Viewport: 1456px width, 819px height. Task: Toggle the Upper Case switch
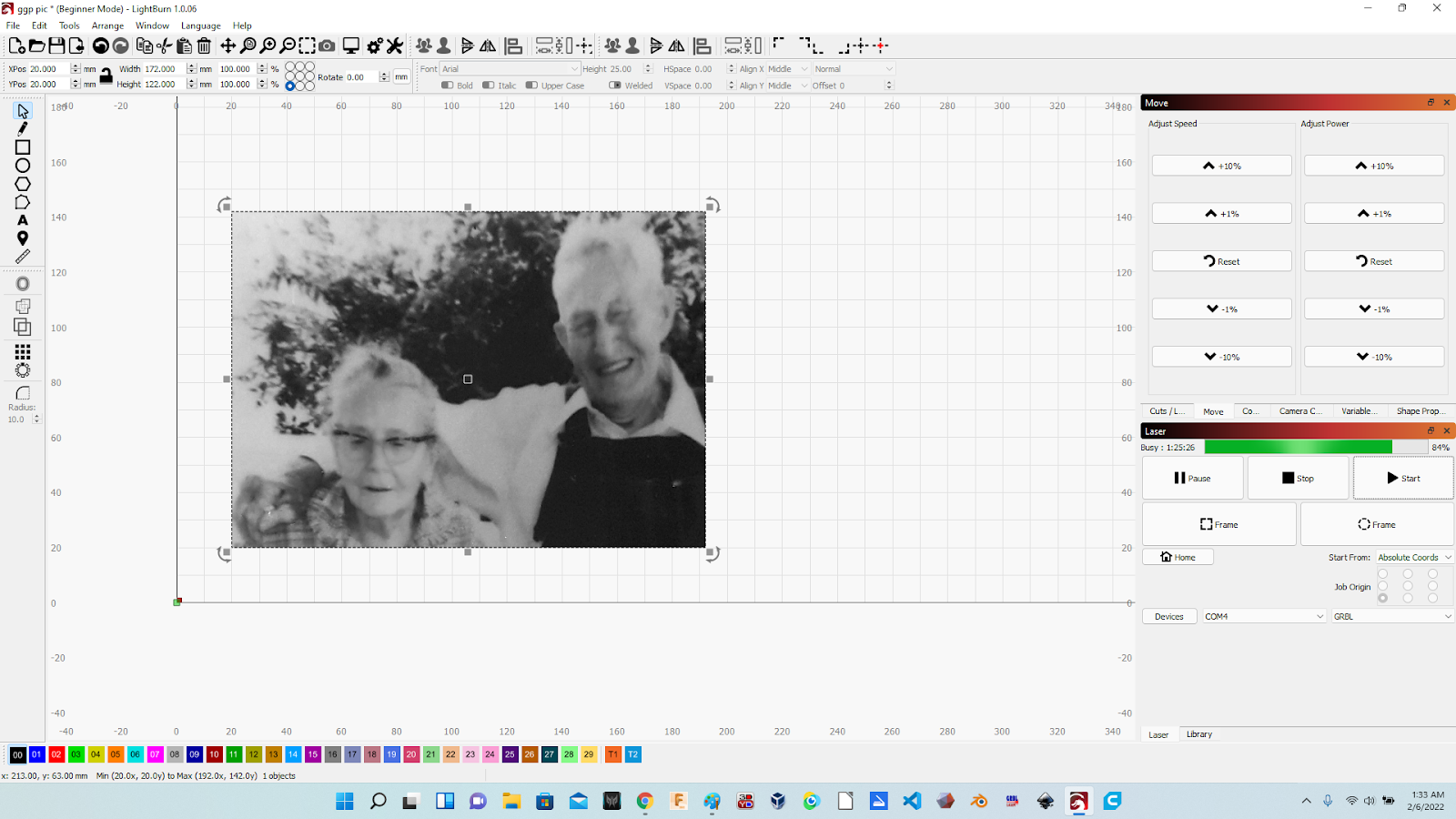tap(531, 86)
